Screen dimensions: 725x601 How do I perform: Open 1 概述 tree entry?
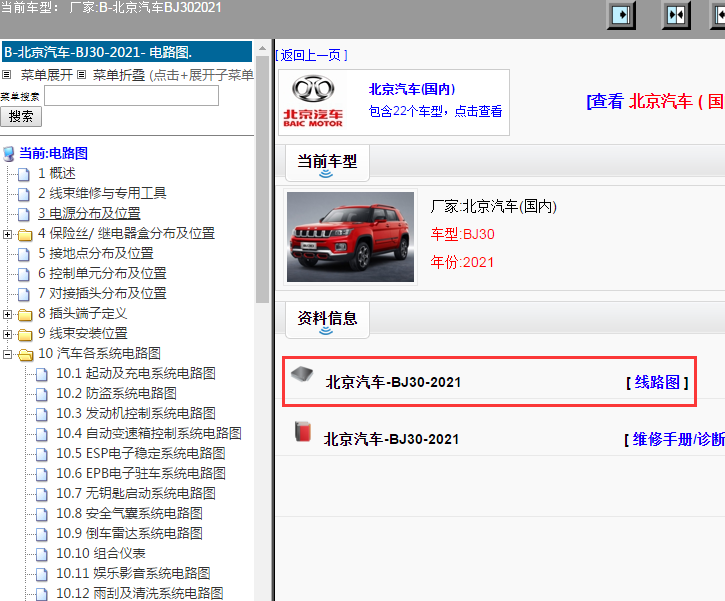coord(56,173)
